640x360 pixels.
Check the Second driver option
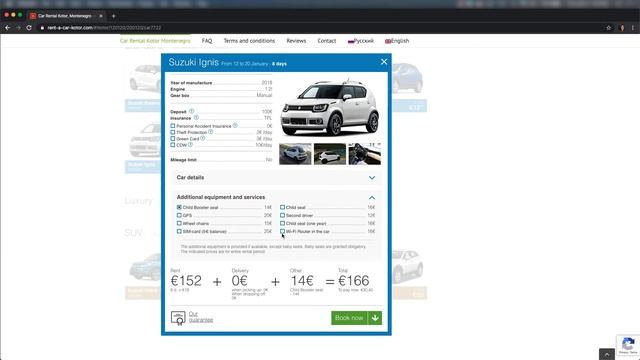pos(282,215)
